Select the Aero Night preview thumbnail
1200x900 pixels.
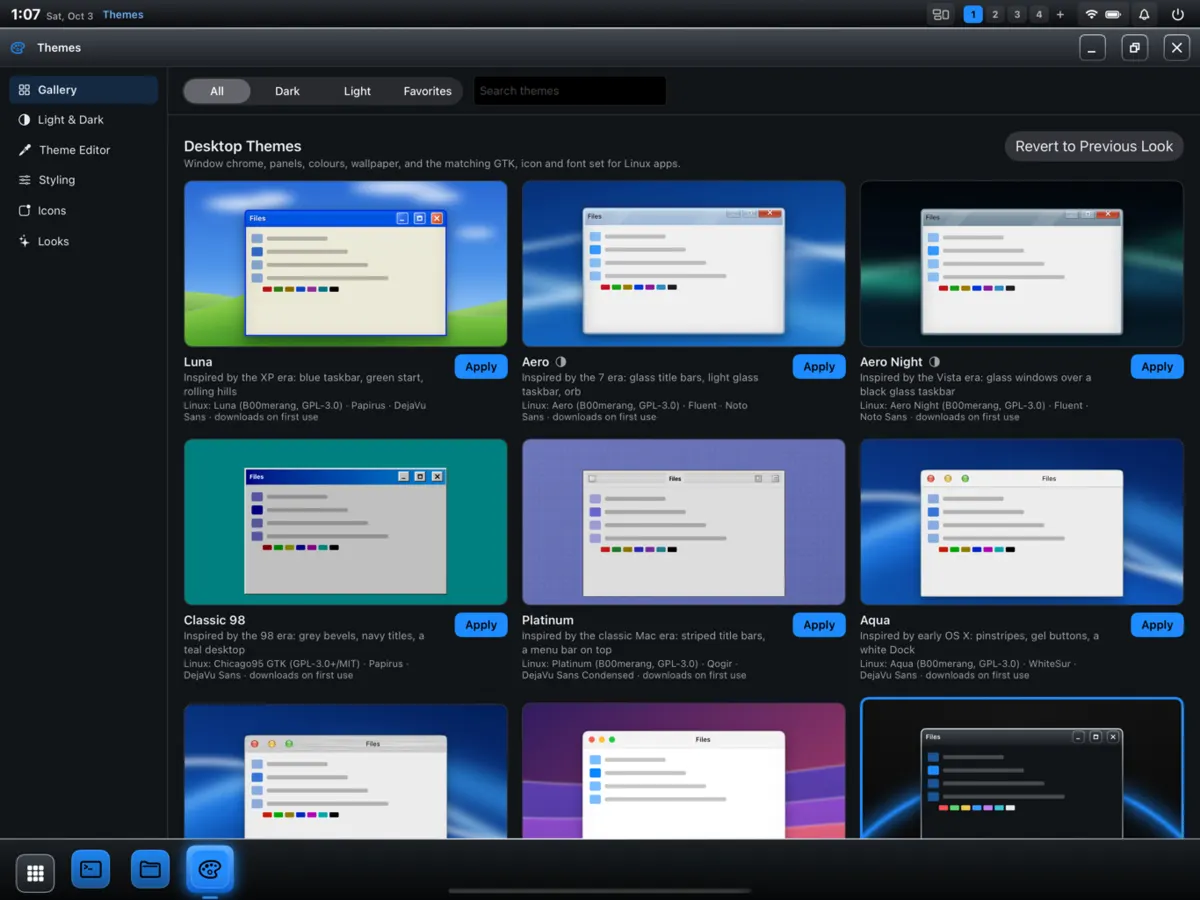pos(1022,264)
